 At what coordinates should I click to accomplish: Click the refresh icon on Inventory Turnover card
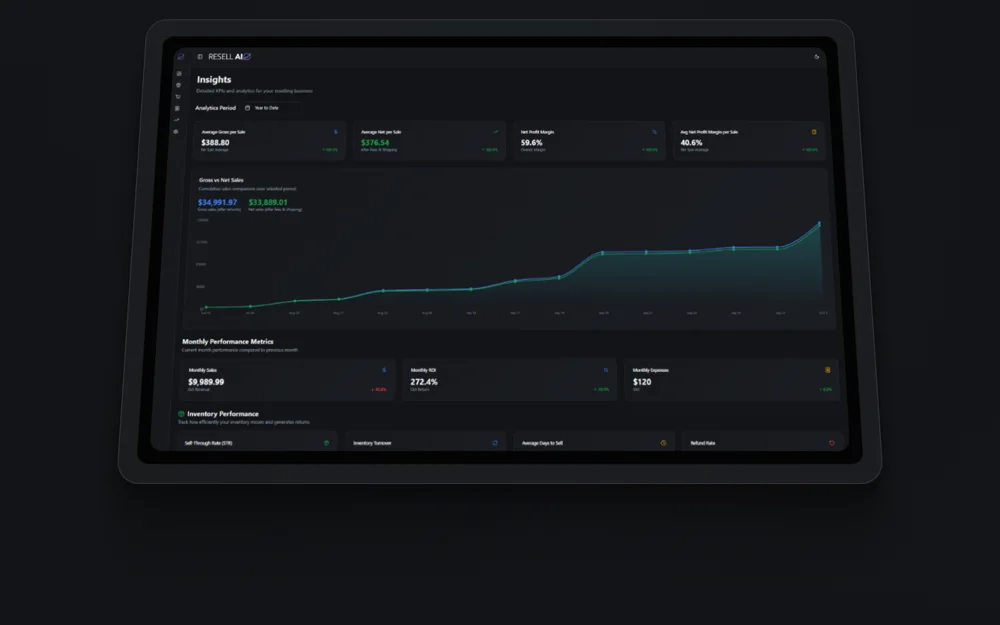tap(495, 443)
